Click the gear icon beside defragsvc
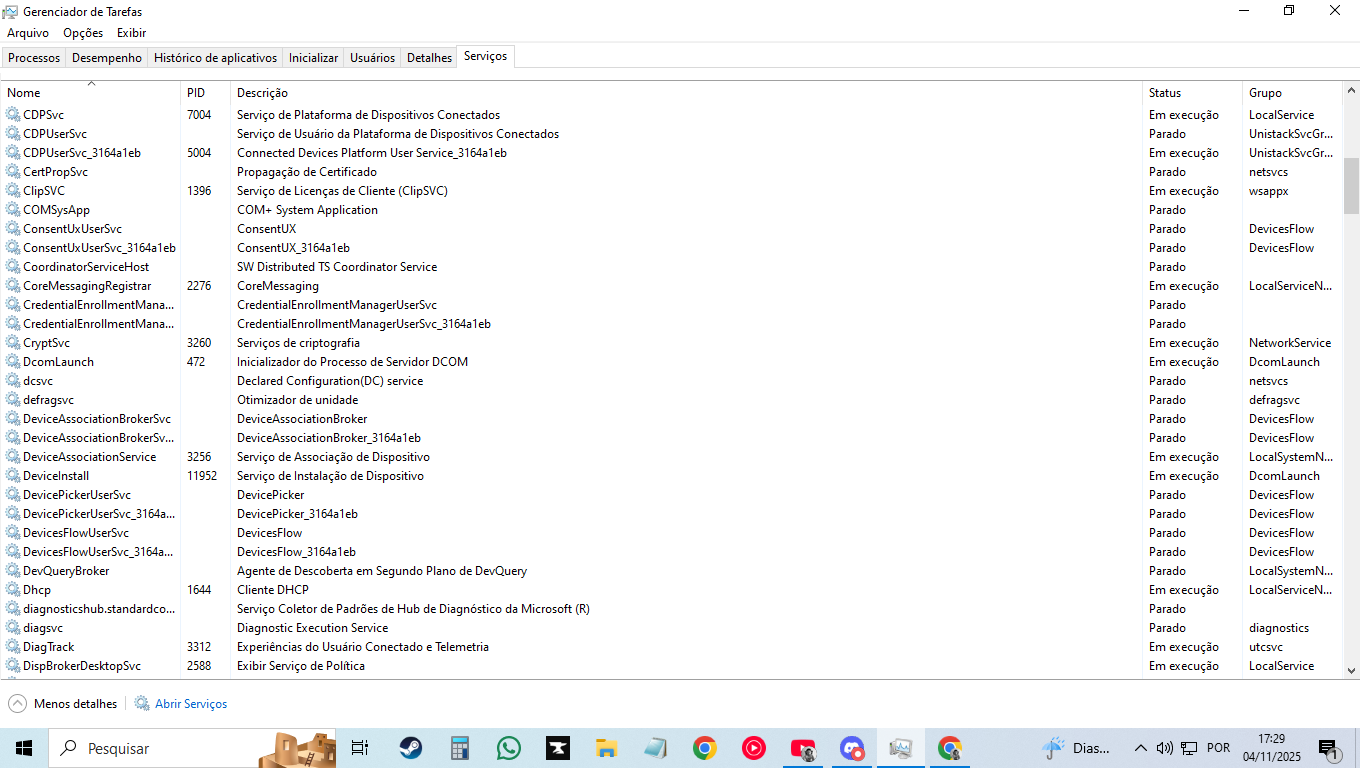1360x768 pixels. tap(13, 400)
